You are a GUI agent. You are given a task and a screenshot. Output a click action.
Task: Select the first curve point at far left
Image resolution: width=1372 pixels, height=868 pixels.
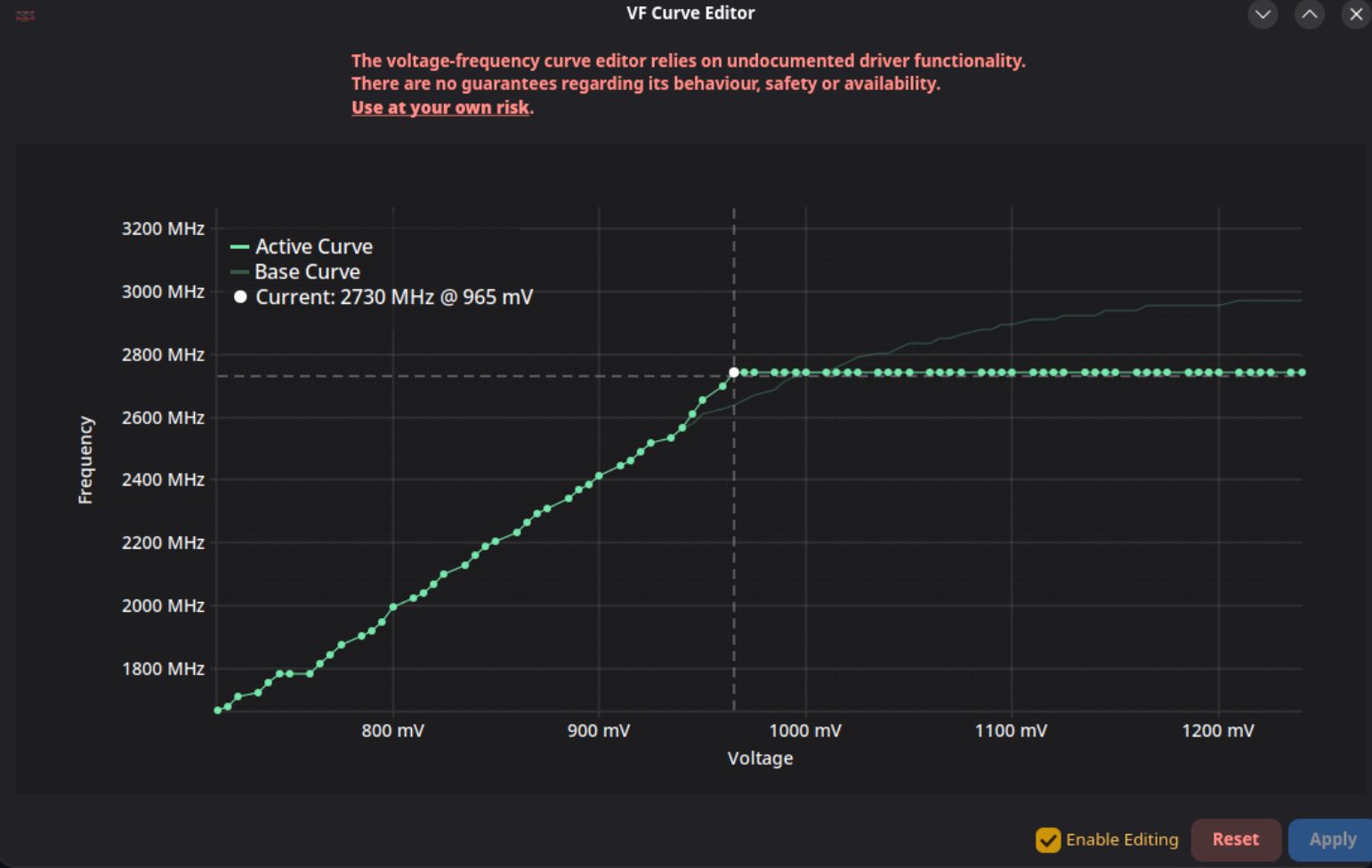[x=218, y=711]
